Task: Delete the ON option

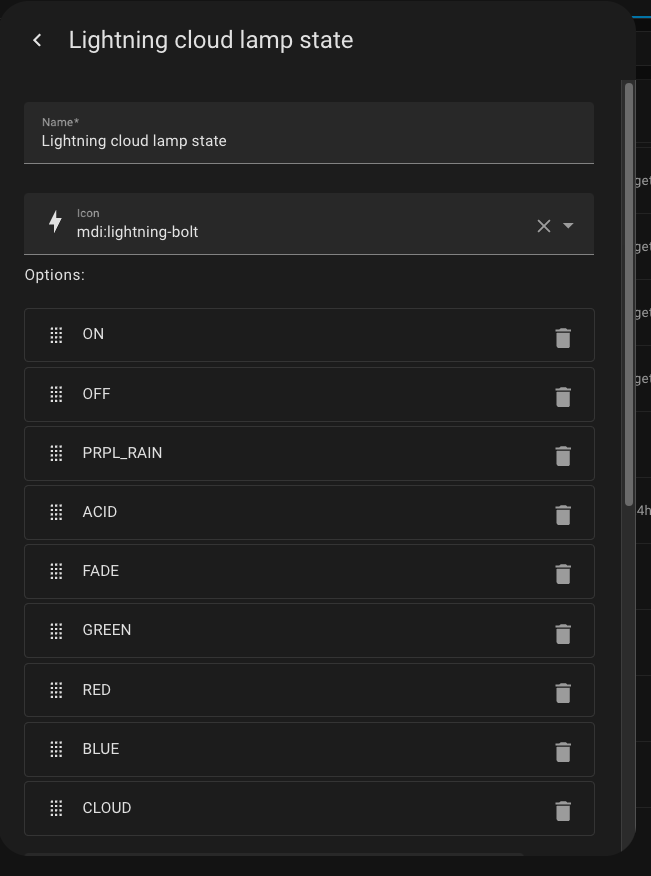Action: [x=563, y=338]
